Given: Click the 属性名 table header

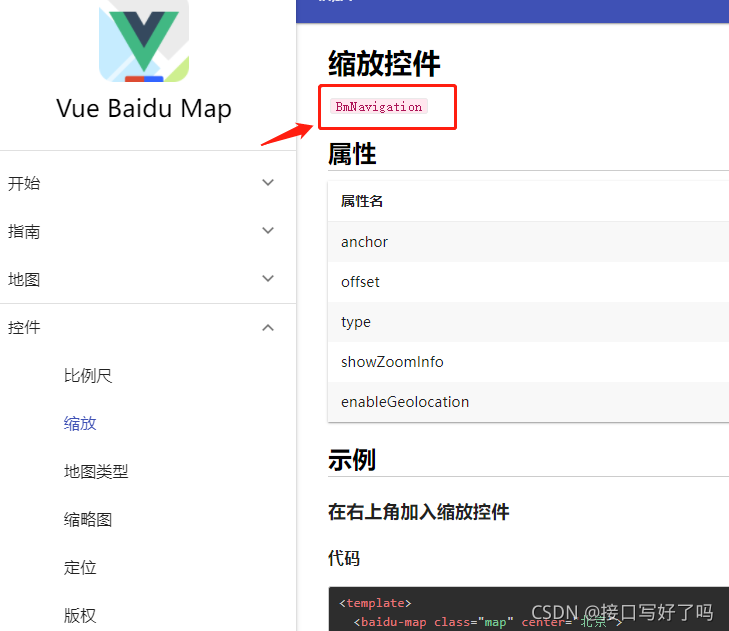Looking at the screenshot, I should 362,201.
